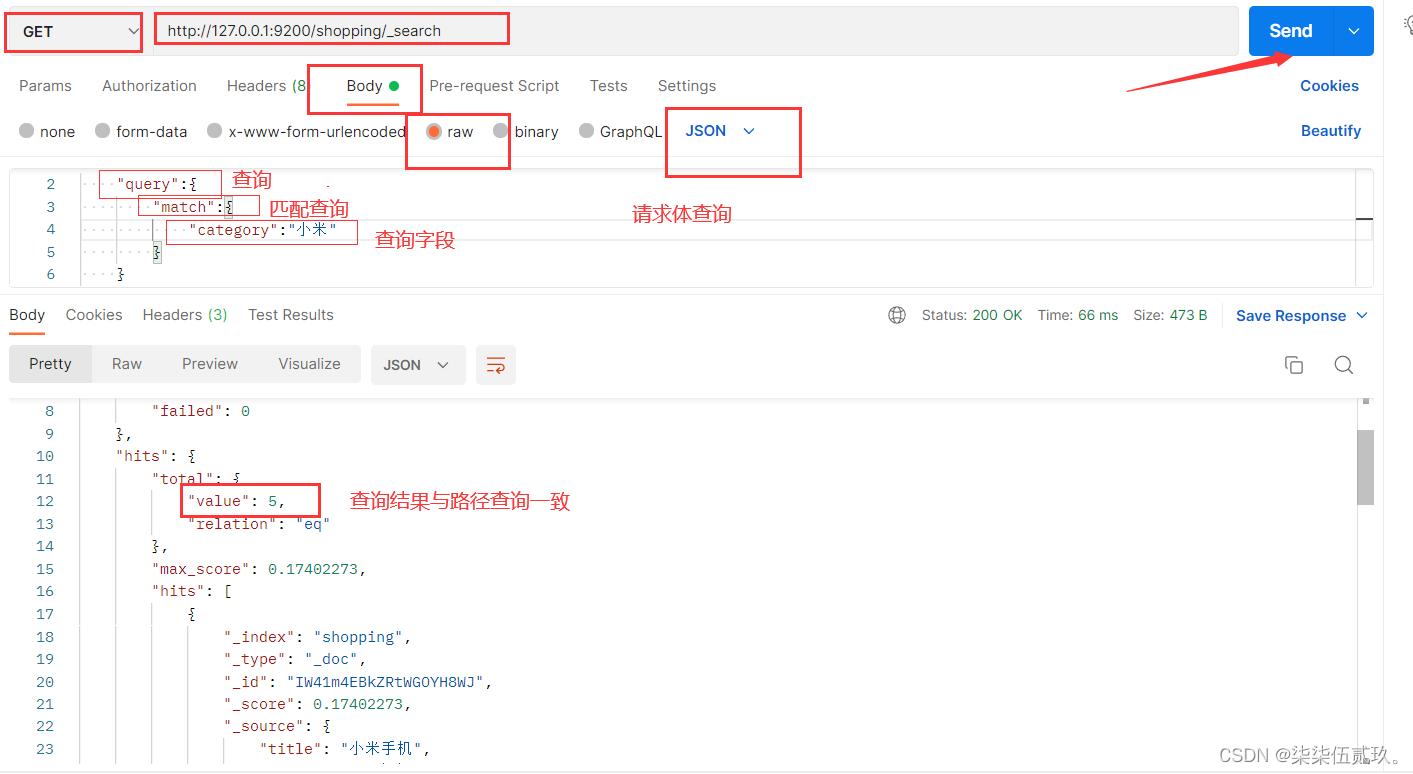The height and width of the screenshot is (774, 1413).
Task: Open the Cookies link
Action: click(x=1329, y=86)
